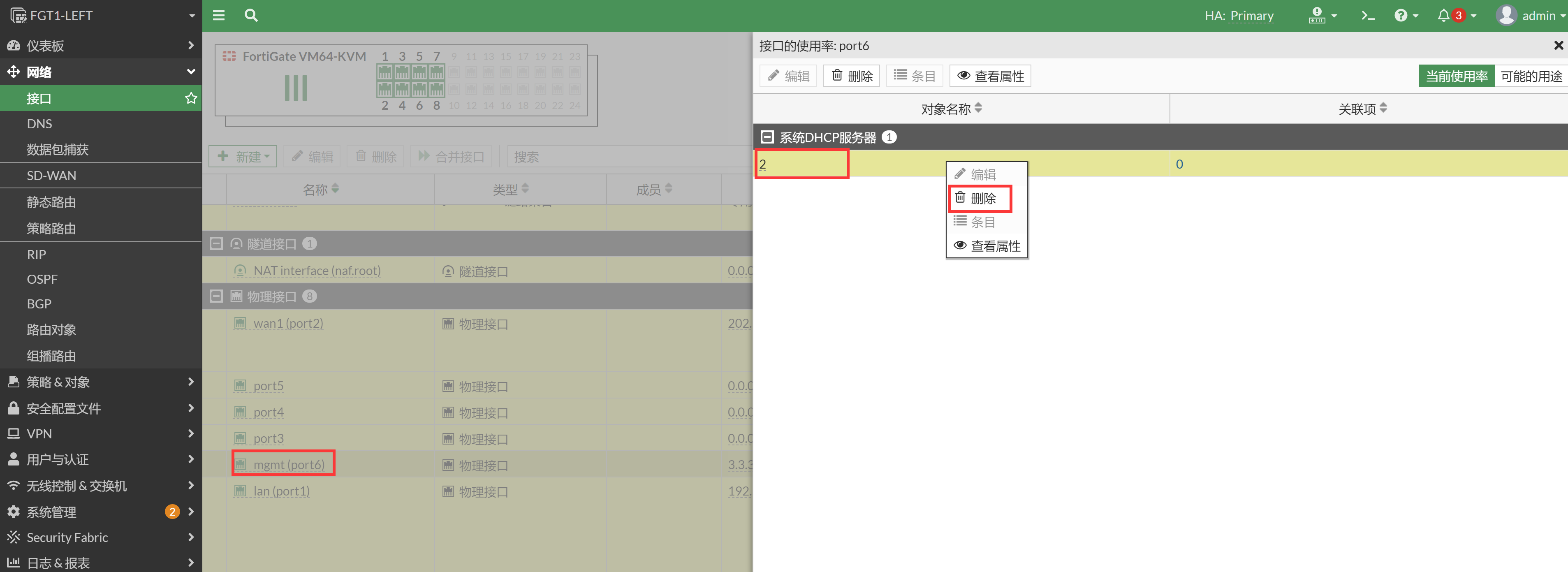This screenshot has height=572, width=1568.
Task: Click the favorite star next to 接口
Action: pos(190,98)
